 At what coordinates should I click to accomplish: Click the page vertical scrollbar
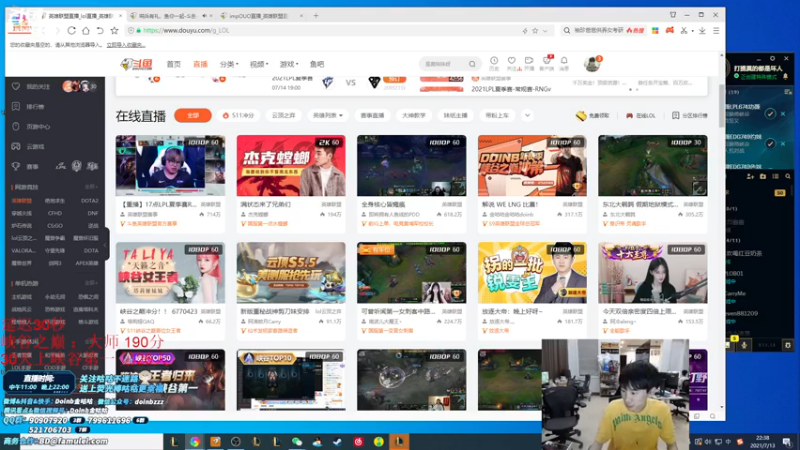pyautogui.click(x=721, y=107)
